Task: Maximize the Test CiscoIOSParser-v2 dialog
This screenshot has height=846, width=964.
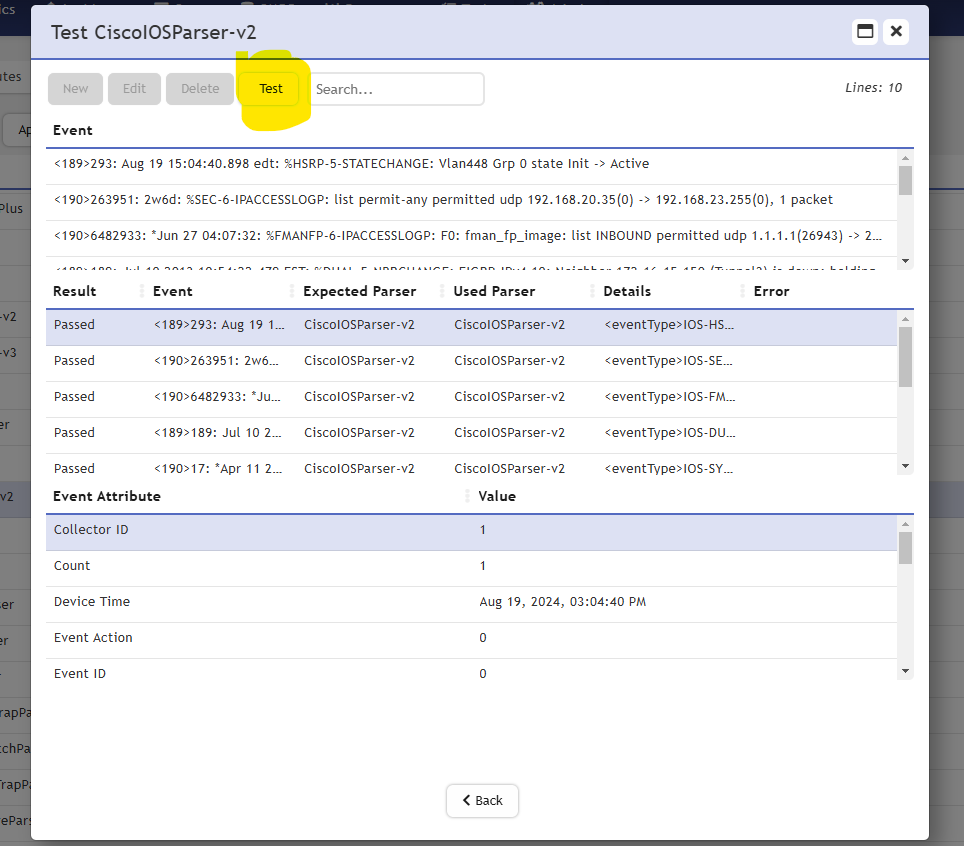Action: click(865, 32)
